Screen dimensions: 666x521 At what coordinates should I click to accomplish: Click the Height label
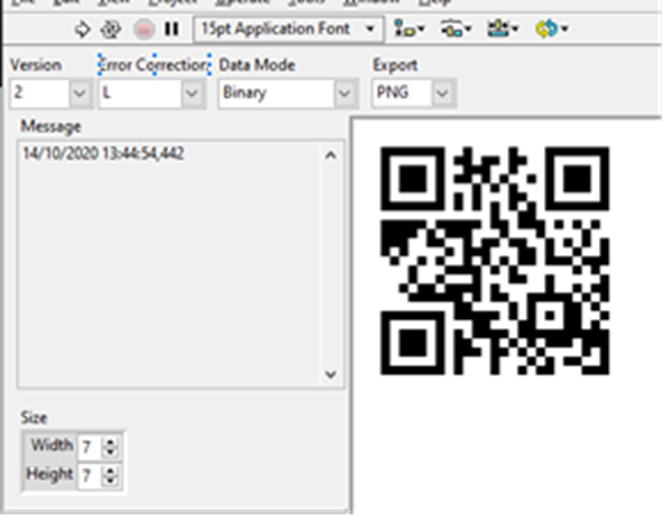click(50, 474)
